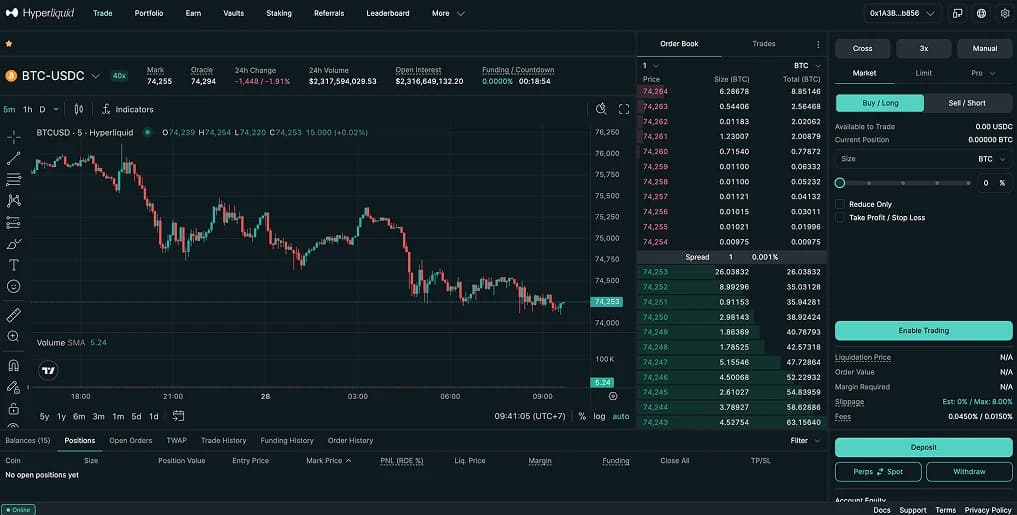Screen dimensions: 1017x515
Task: Click the size percentage input field
Action: pos(994,183)
